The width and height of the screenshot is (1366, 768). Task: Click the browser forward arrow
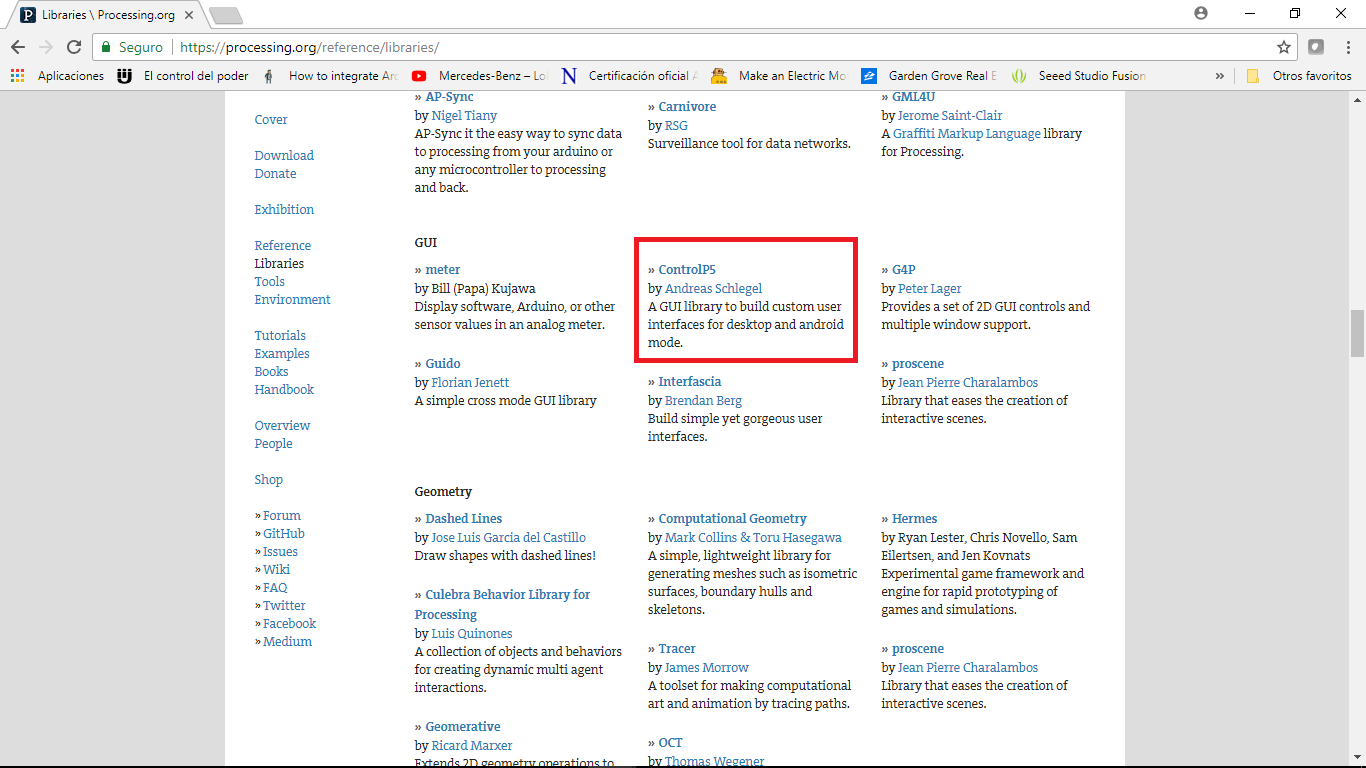(46, 47)
